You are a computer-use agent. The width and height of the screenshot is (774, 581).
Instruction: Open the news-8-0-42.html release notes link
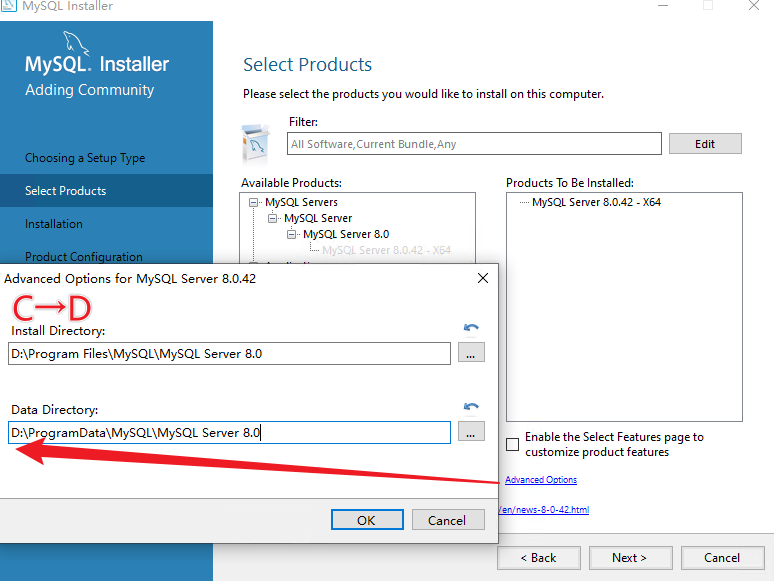(x=543, y=509)
